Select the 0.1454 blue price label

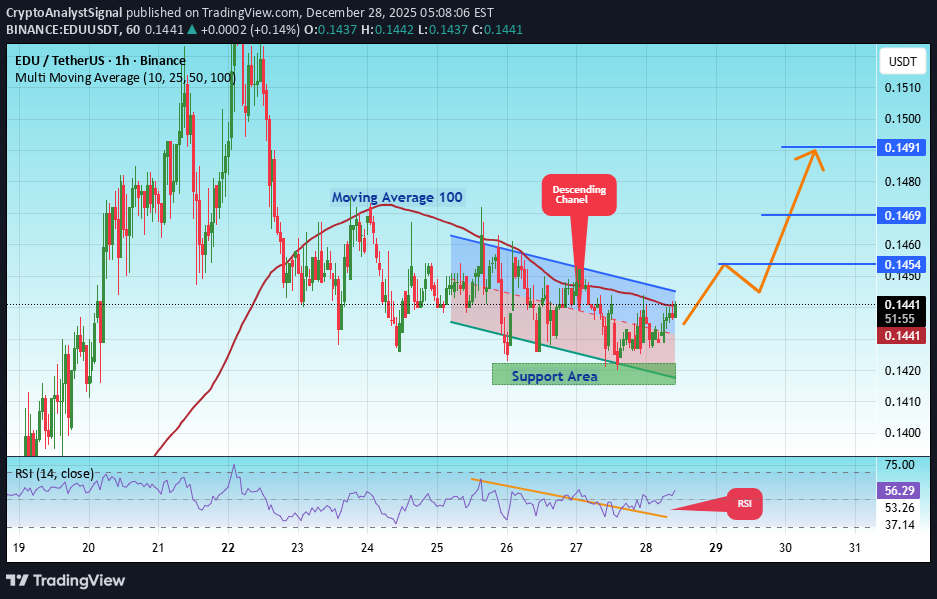pos(903,264)
